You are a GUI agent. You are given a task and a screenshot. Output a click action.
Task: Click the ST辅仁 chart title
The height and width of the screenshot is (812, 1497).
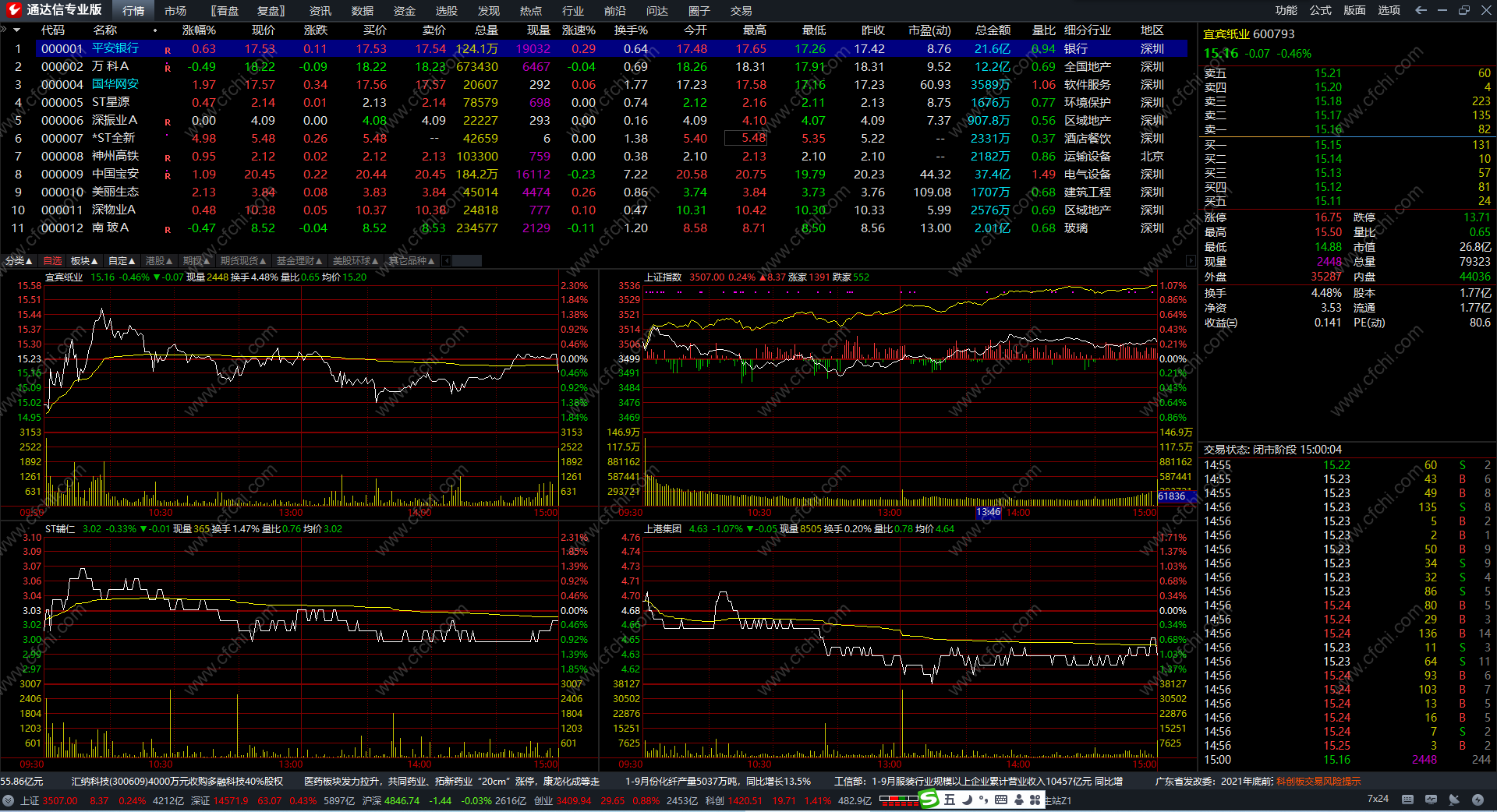pyautogui.click(x=60, y=529)
